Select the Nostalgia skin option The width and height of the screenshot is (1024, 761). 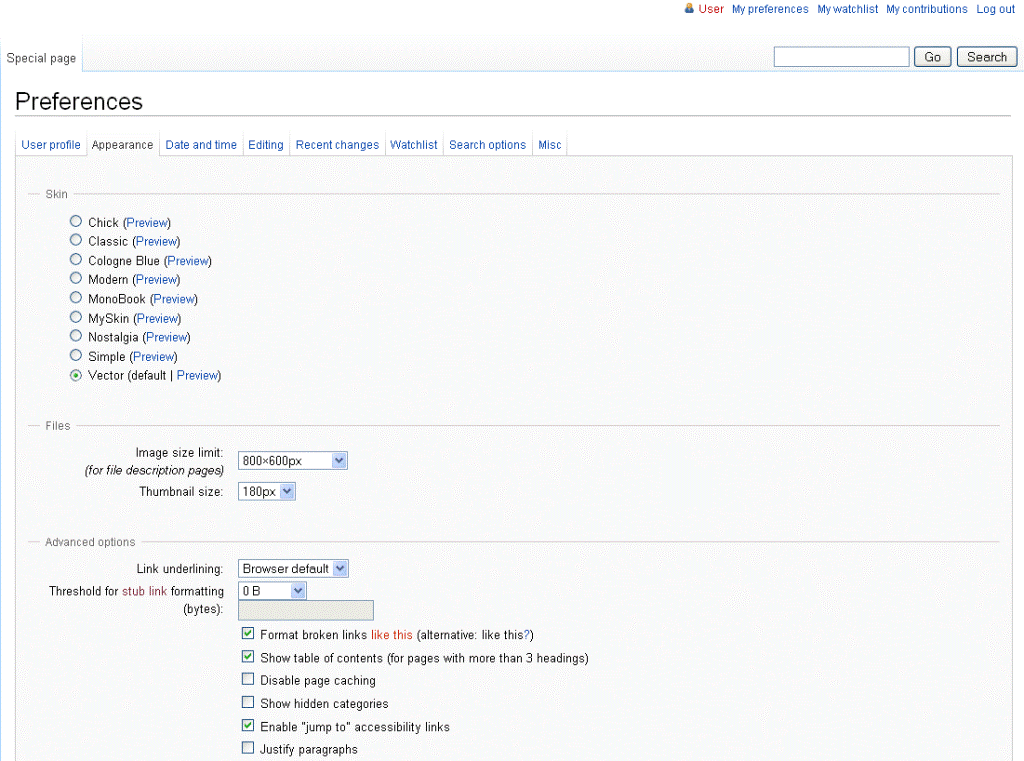(x=76, y=336)
